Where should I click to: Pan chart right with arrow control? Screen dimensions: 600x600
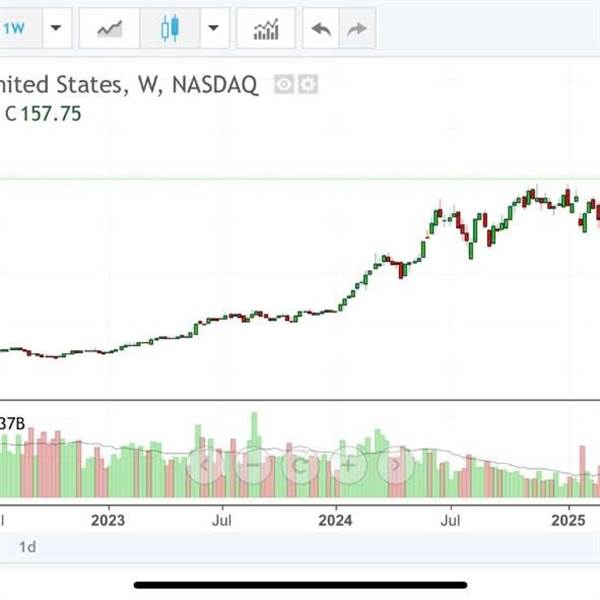[396, 466]
